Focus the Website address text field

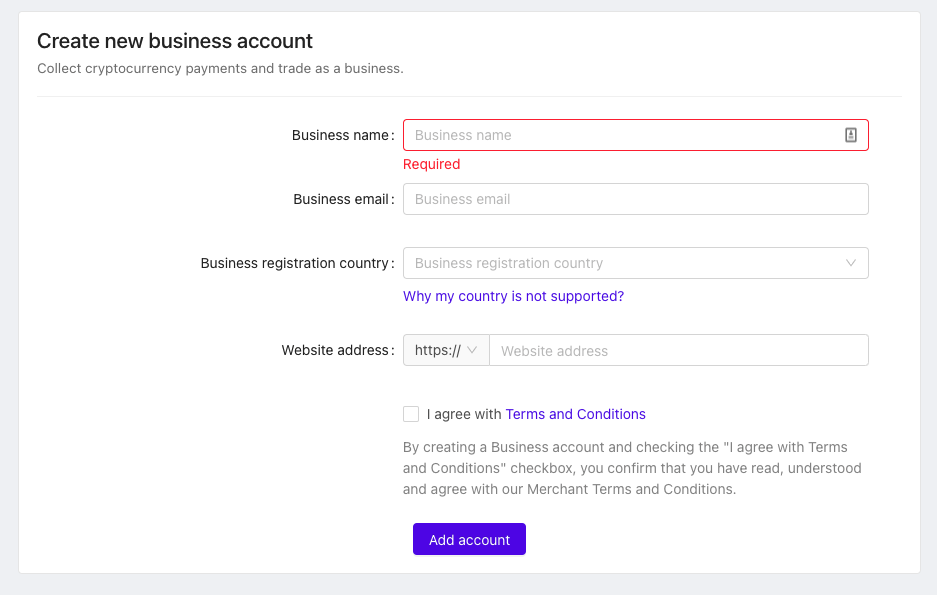[678, 350]
